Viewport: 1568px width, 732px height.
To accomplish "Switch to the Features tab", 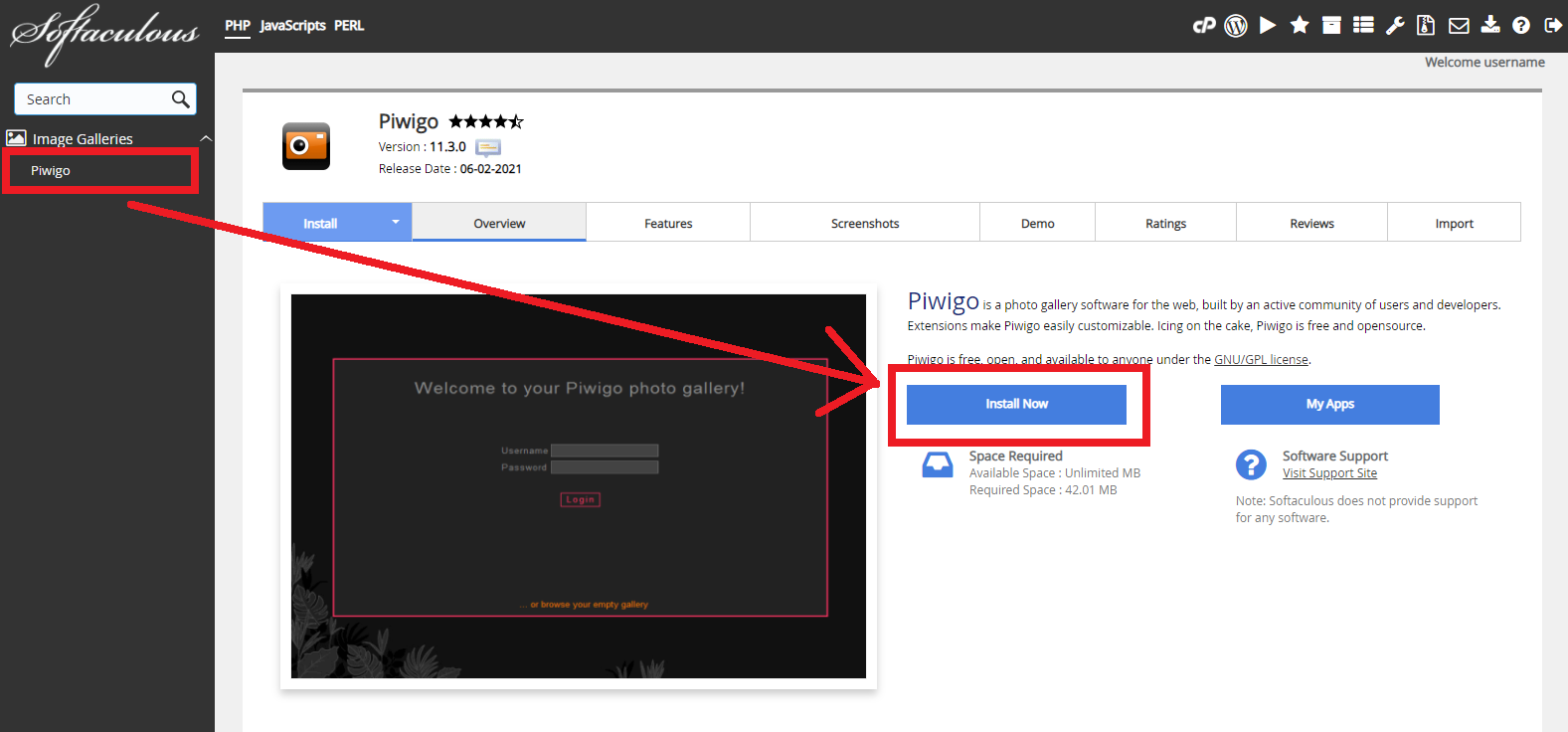I will [x=668, y=224].
